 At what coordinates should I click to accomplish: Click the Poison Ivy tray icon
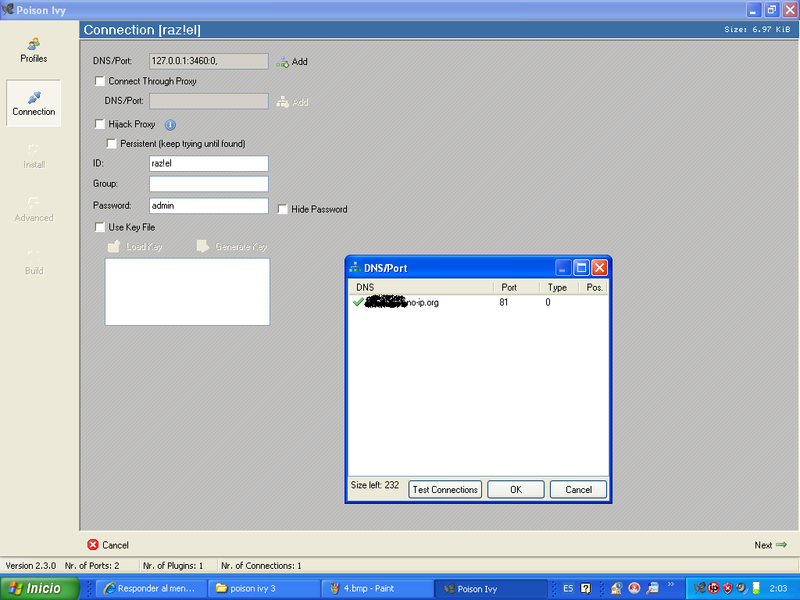(699, 588)
